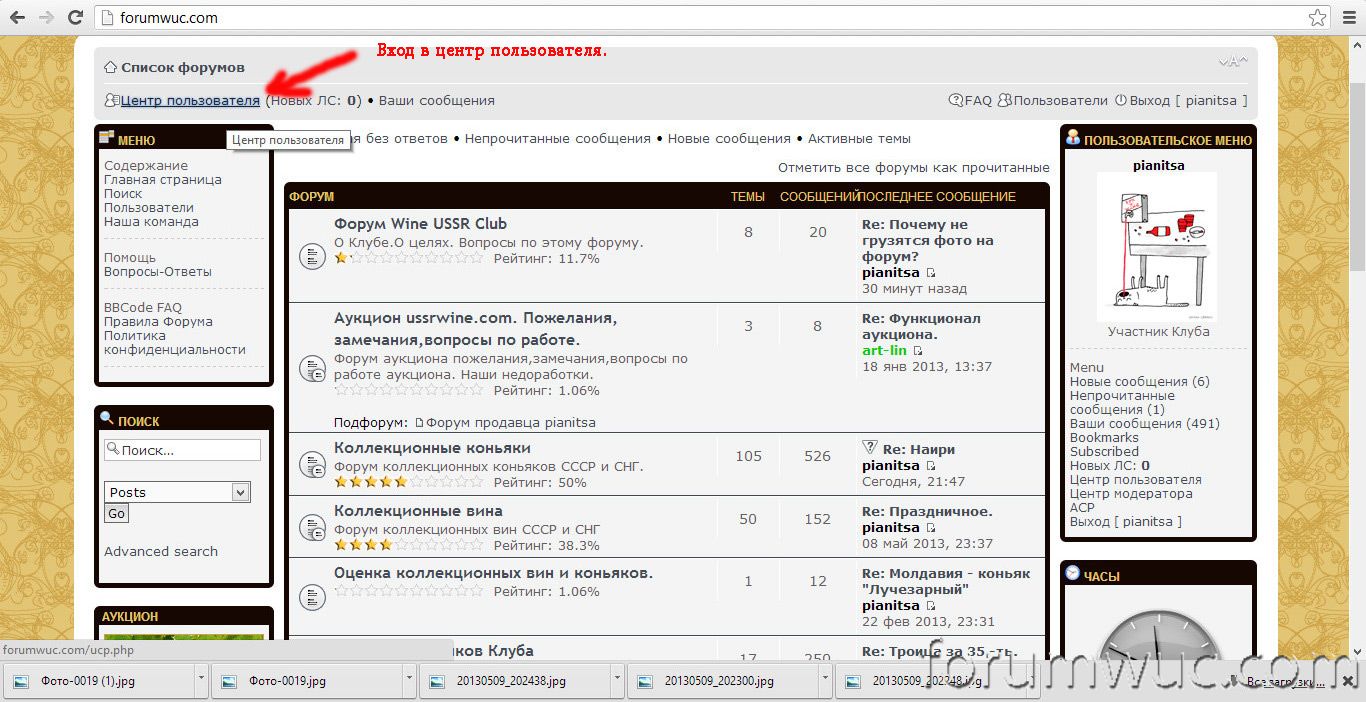Click the browser Forward arrow button
Screen dimensions: 1366x702
[46, 17]
